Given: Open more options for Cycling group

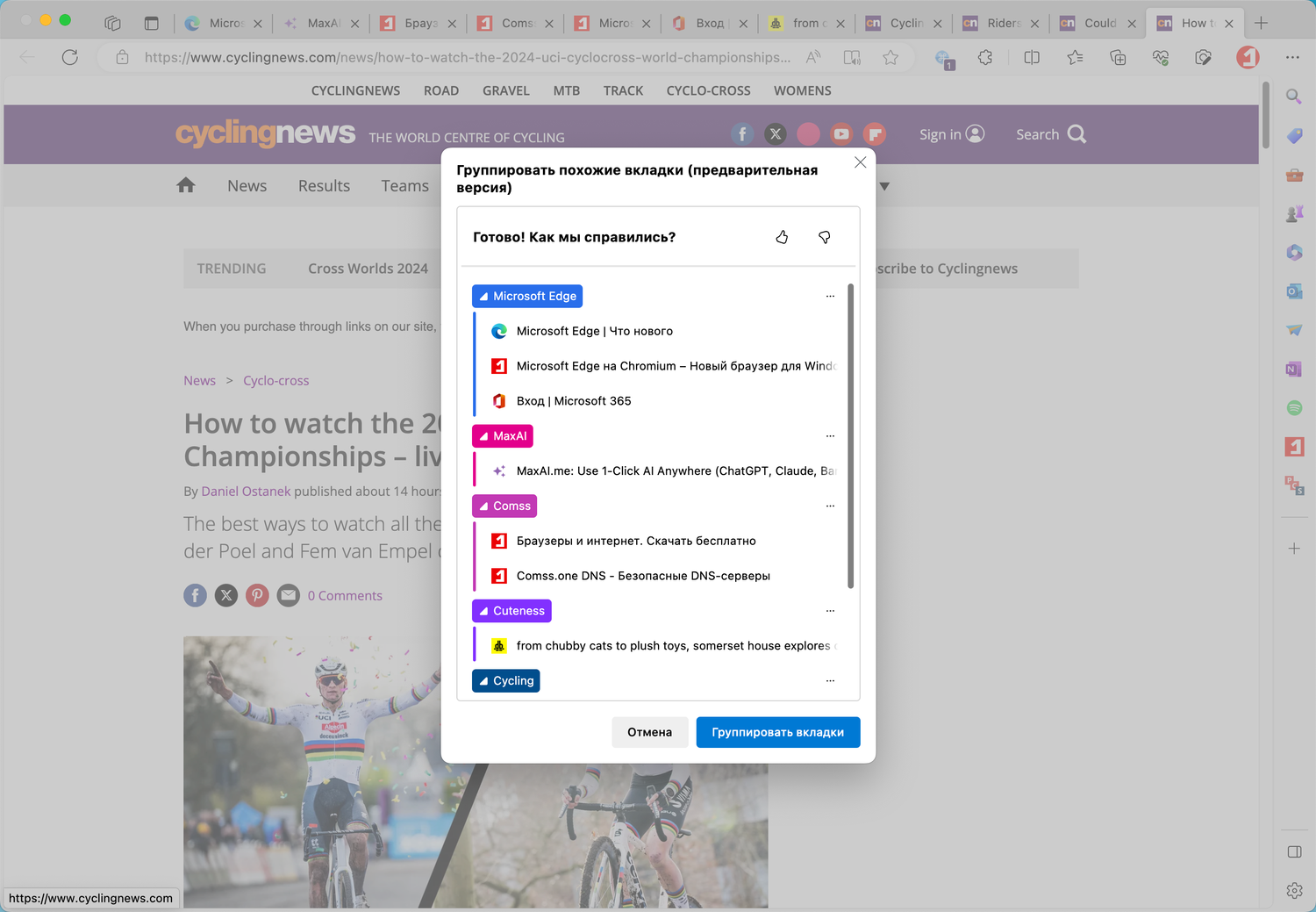Looking at the screenshot, I should pos(830,681).
